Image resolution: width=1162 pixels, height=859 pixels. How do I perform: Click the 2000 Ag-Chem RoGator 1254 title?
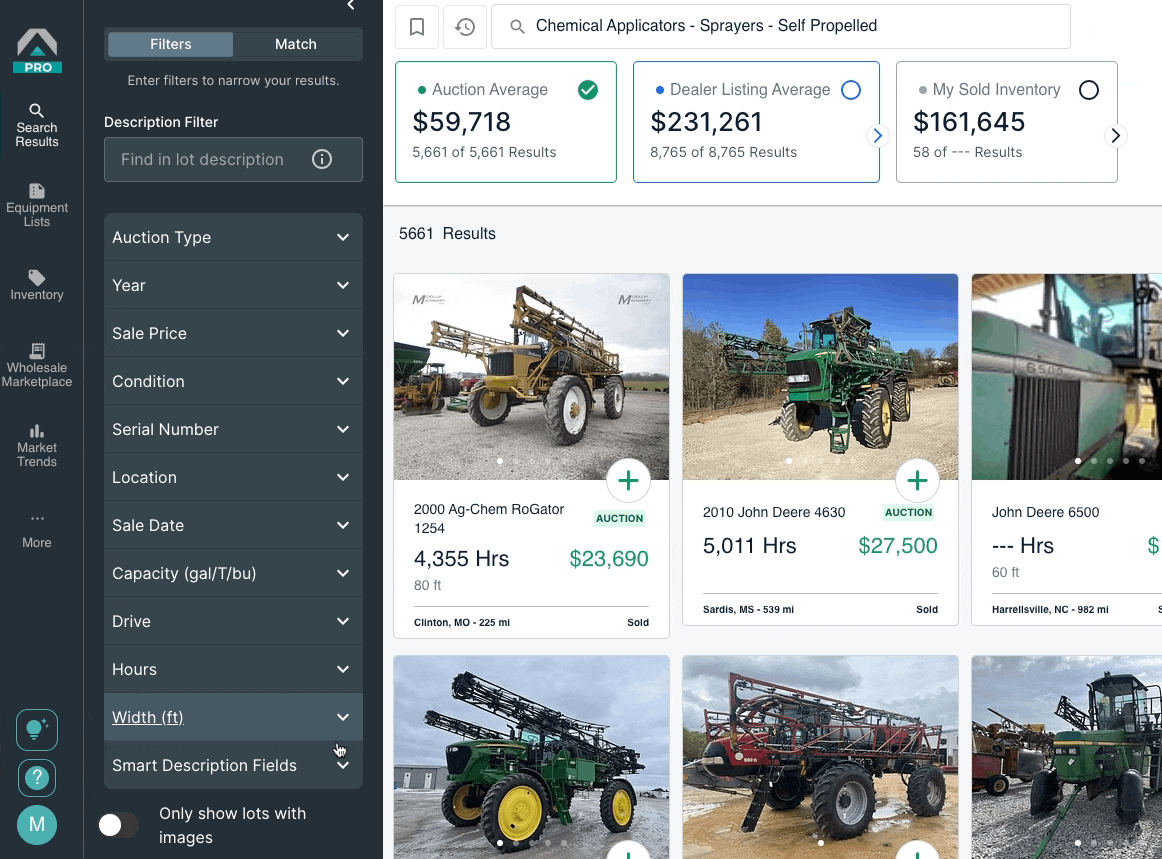tap(489, 519)
